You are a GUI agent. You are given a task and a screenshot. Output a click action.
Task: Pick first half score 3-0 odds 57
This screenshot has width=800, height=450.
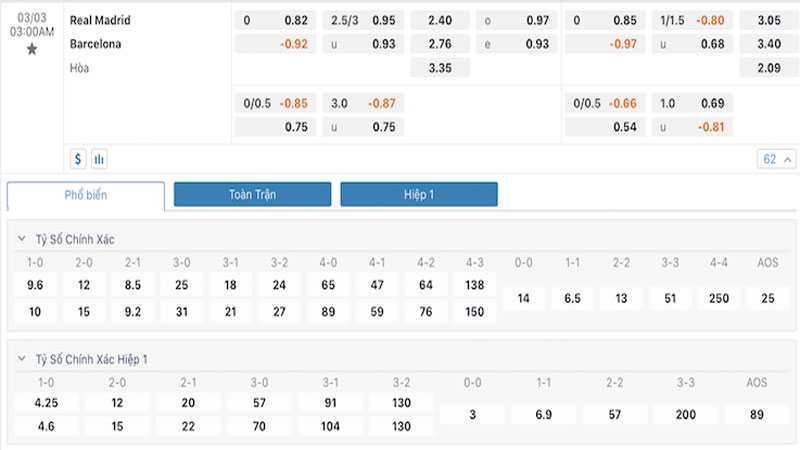(x=259, y=403)
